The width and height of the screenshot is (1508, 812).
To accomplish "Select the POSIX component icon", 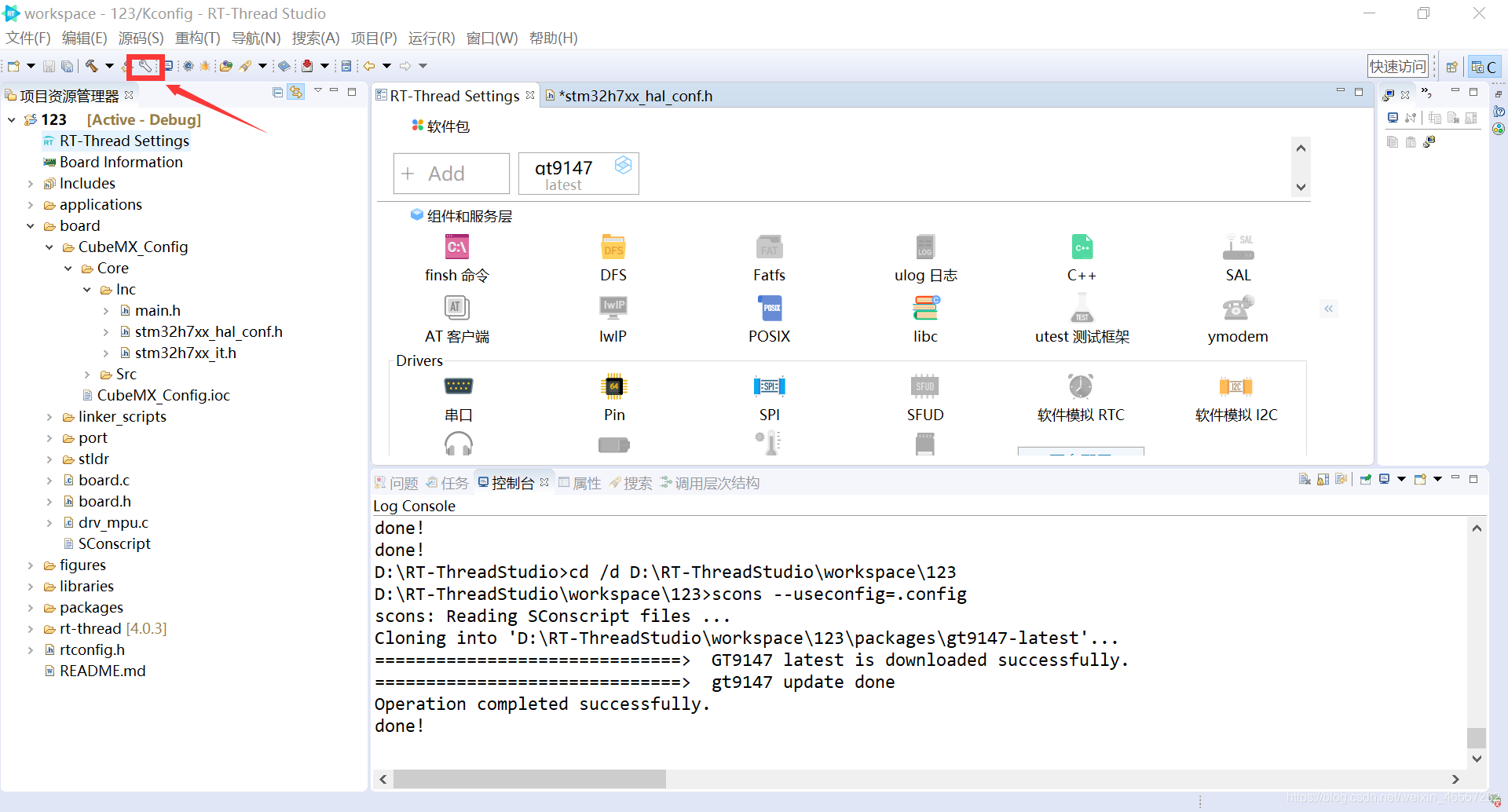I will (769, 308).
